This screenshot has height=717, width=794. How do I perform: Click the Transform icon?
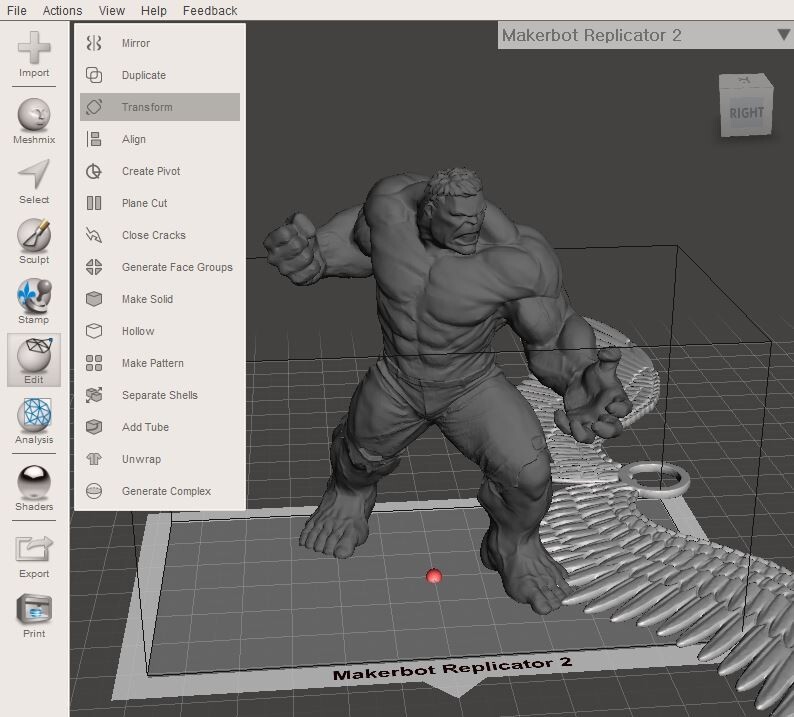coord(94,107)
